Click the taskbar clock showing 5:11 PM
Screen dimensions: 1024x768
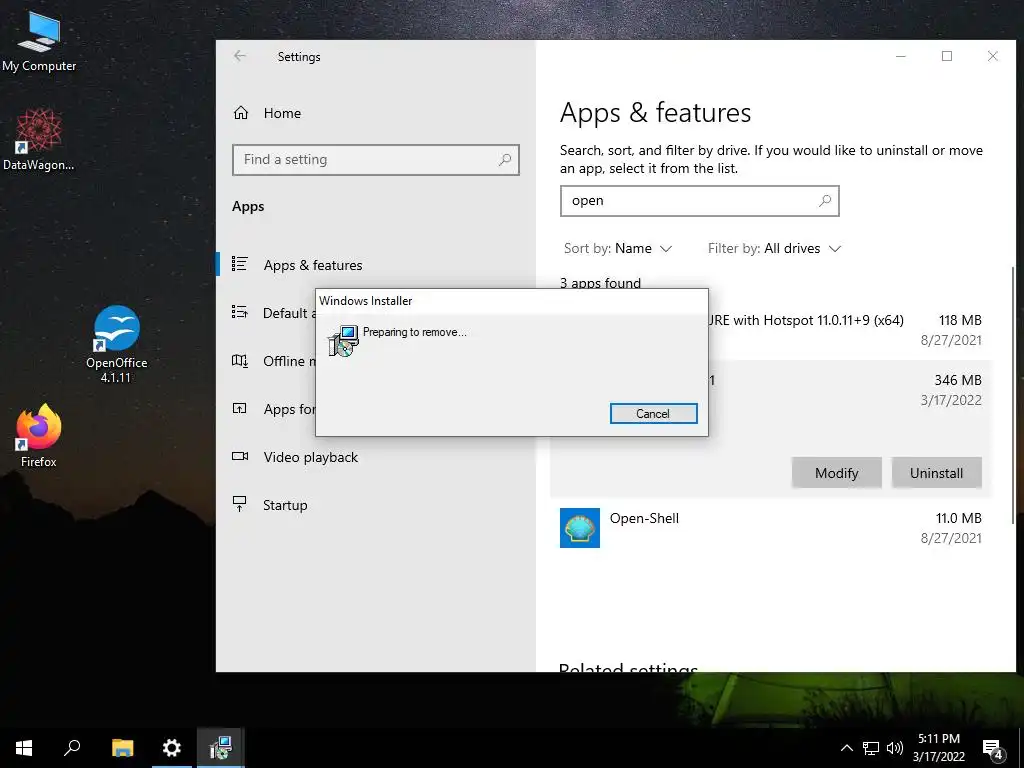[x=939, y=748]
